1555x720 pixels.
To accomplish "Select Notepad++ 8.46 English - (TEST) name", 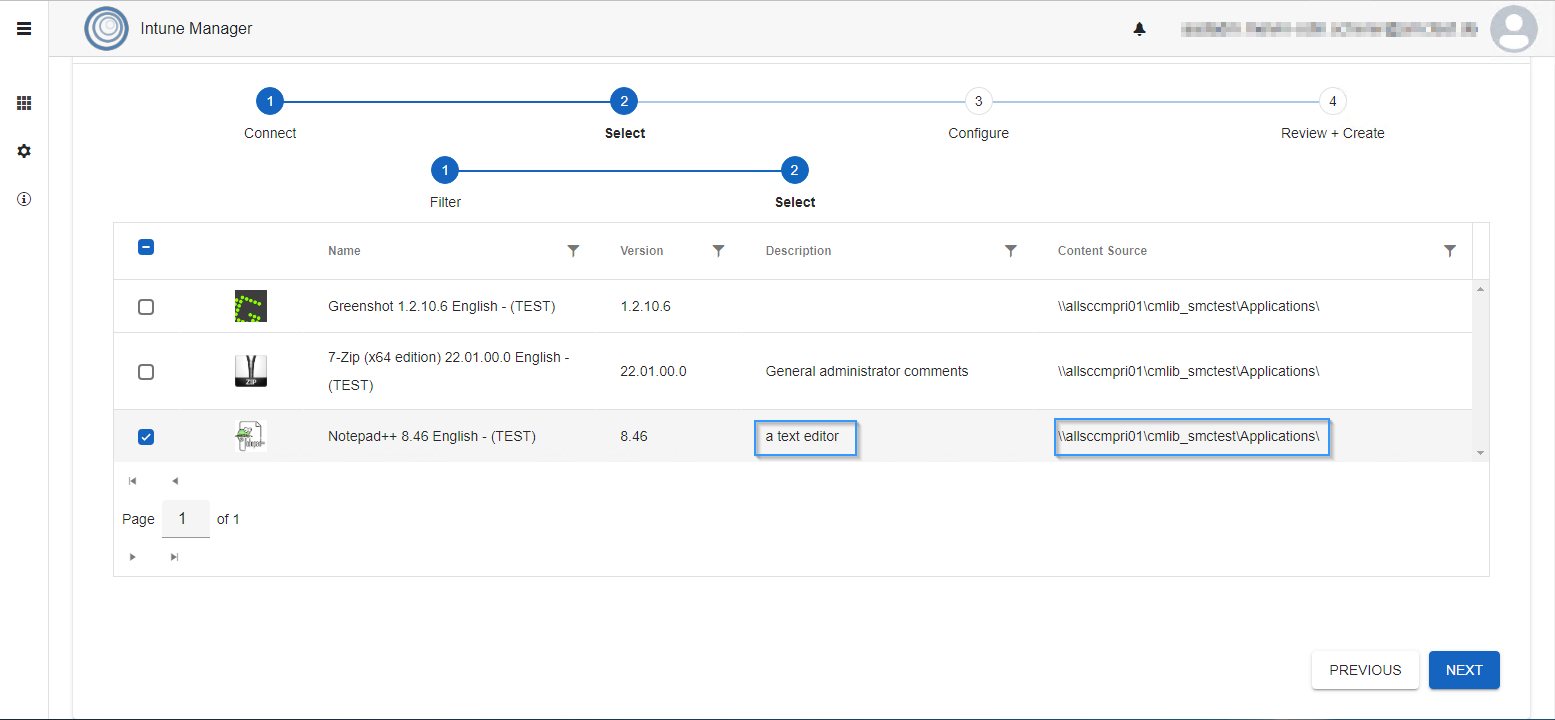I will click(432, 436).
